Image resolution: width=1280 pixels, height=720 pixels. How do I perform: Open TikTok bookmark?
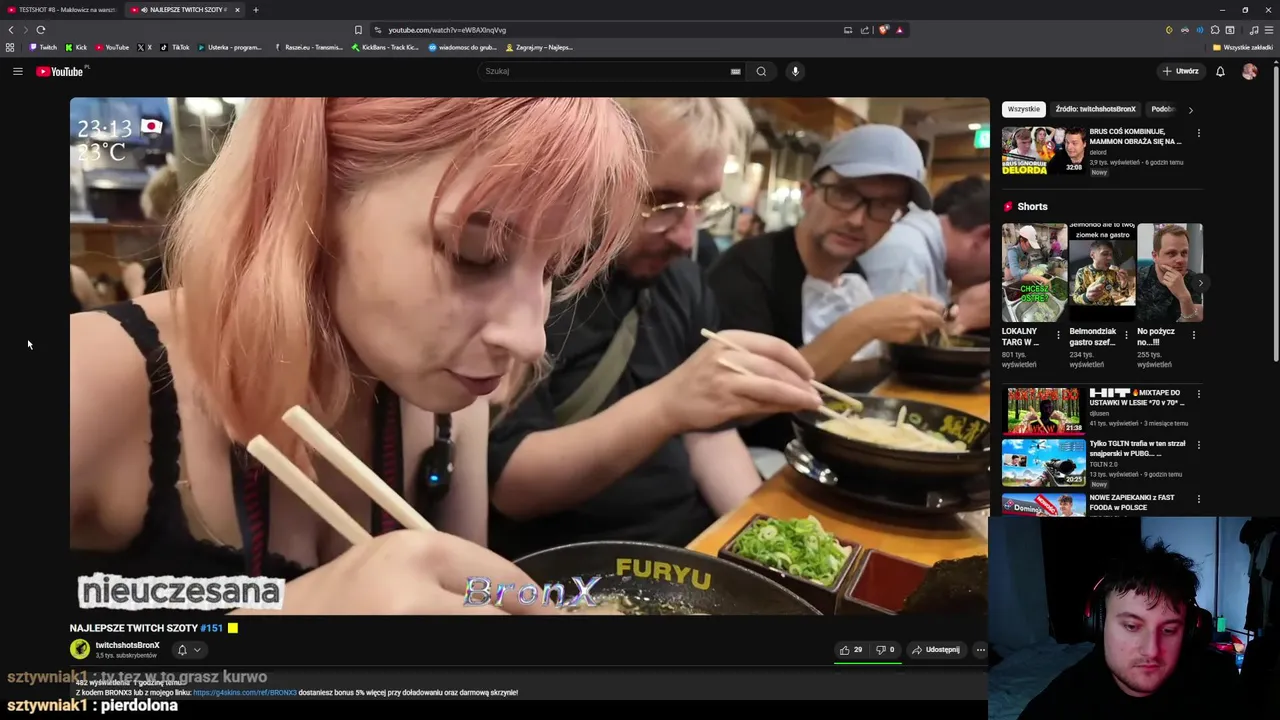coord(175,47)
